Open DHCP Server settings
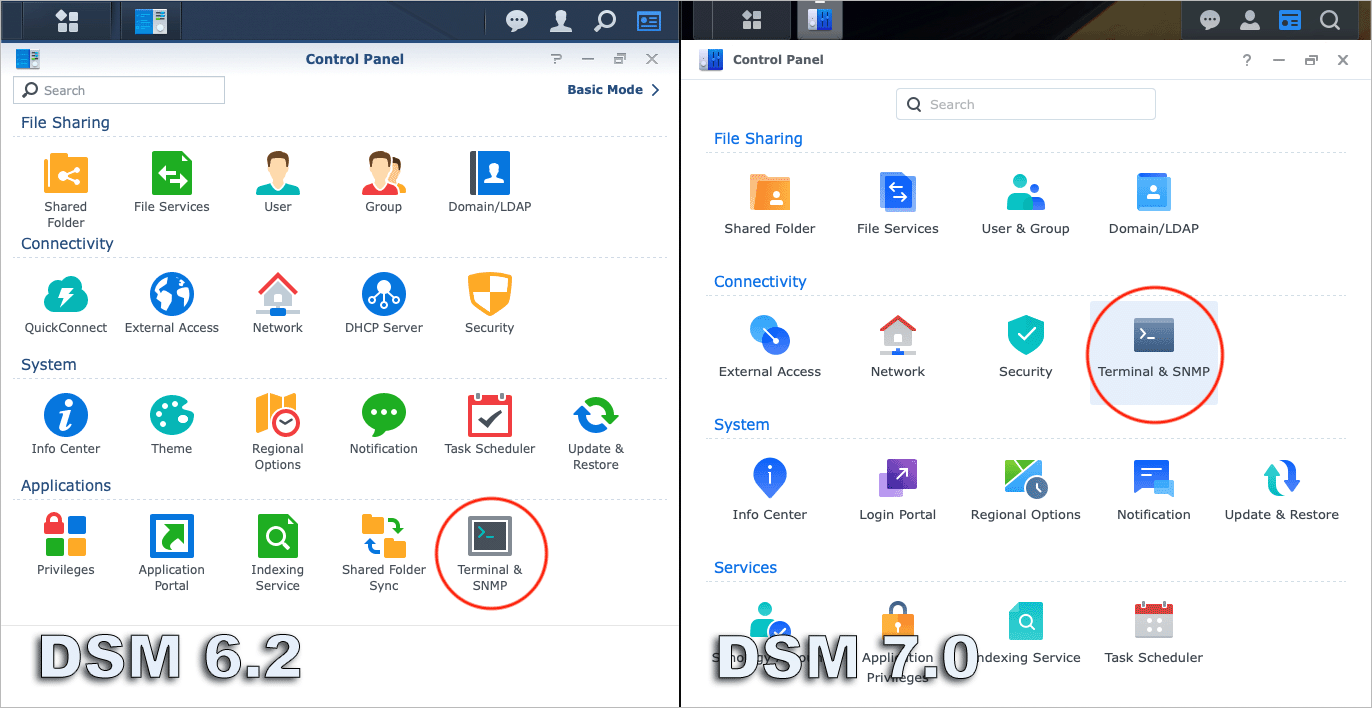Viewport: 1372px width, 708px height. [384, 303]
